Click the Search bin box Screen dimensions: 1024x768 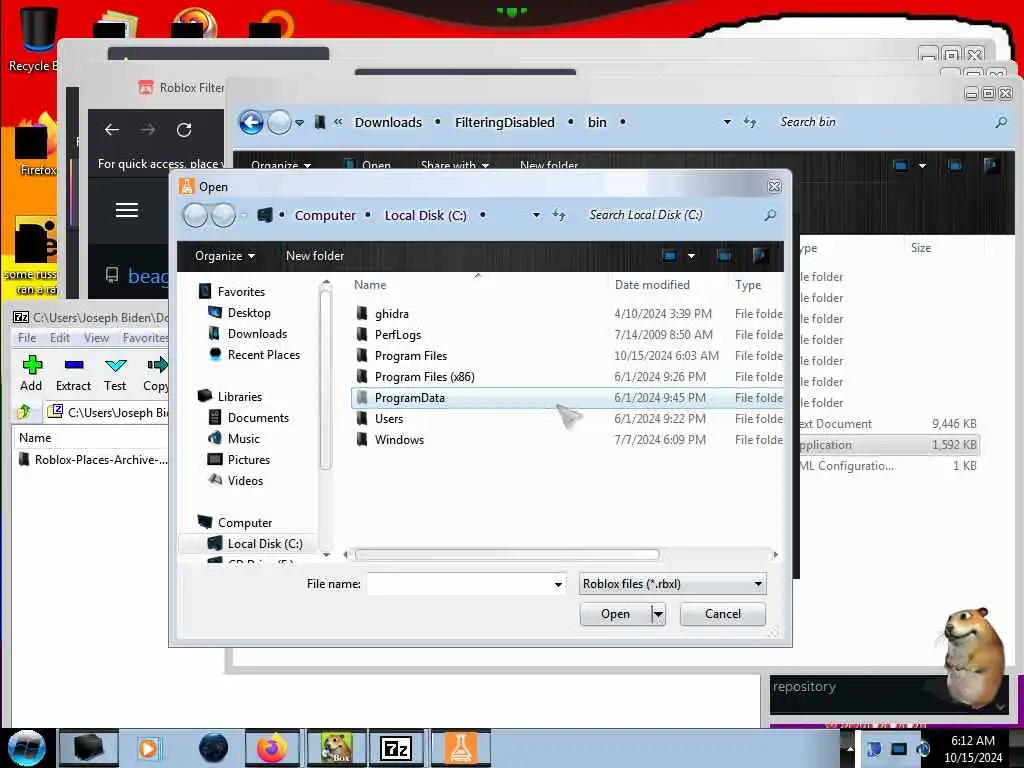click(x=882, y=122)
